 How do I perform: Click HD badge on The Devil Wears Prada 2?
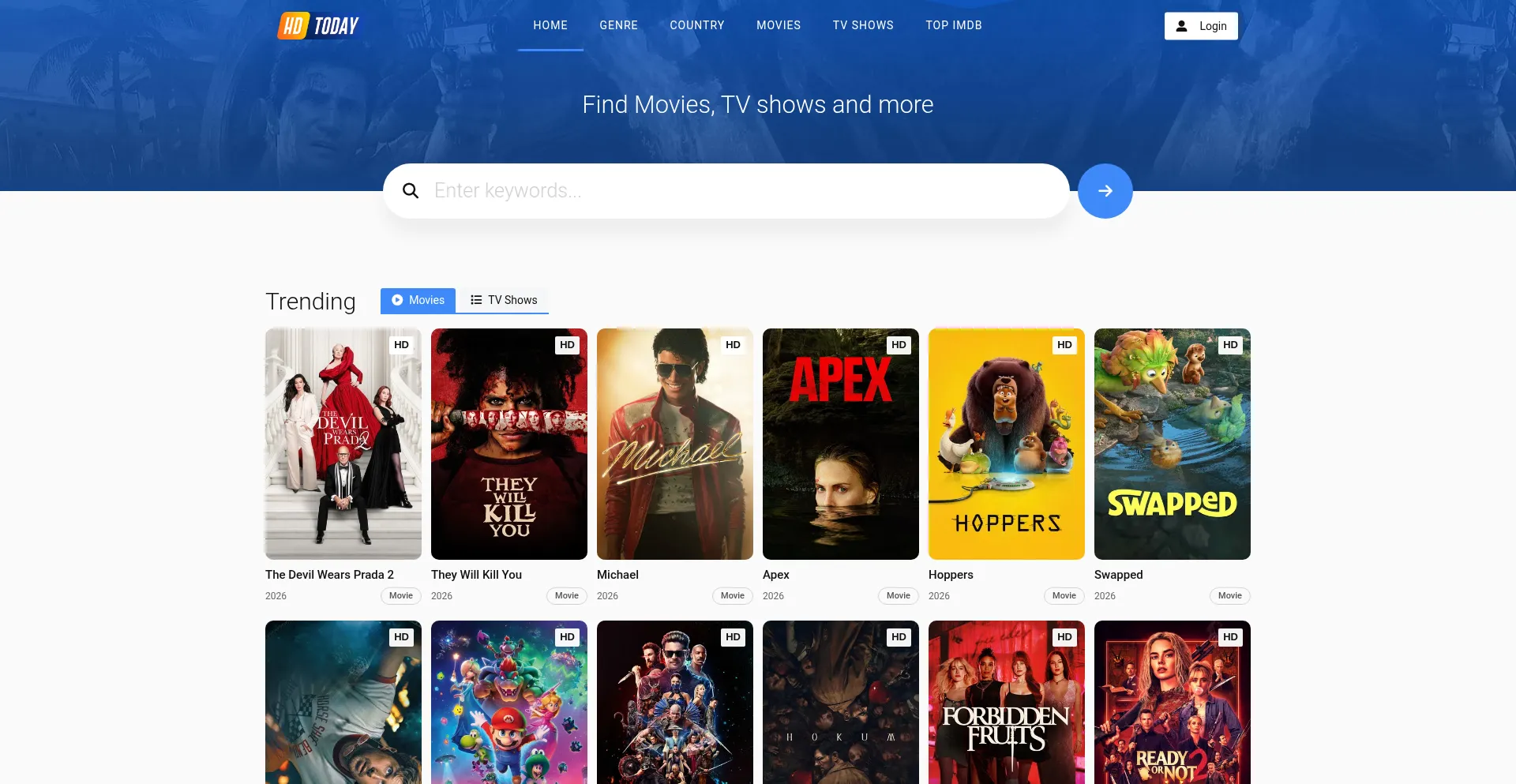pos(401,345)
